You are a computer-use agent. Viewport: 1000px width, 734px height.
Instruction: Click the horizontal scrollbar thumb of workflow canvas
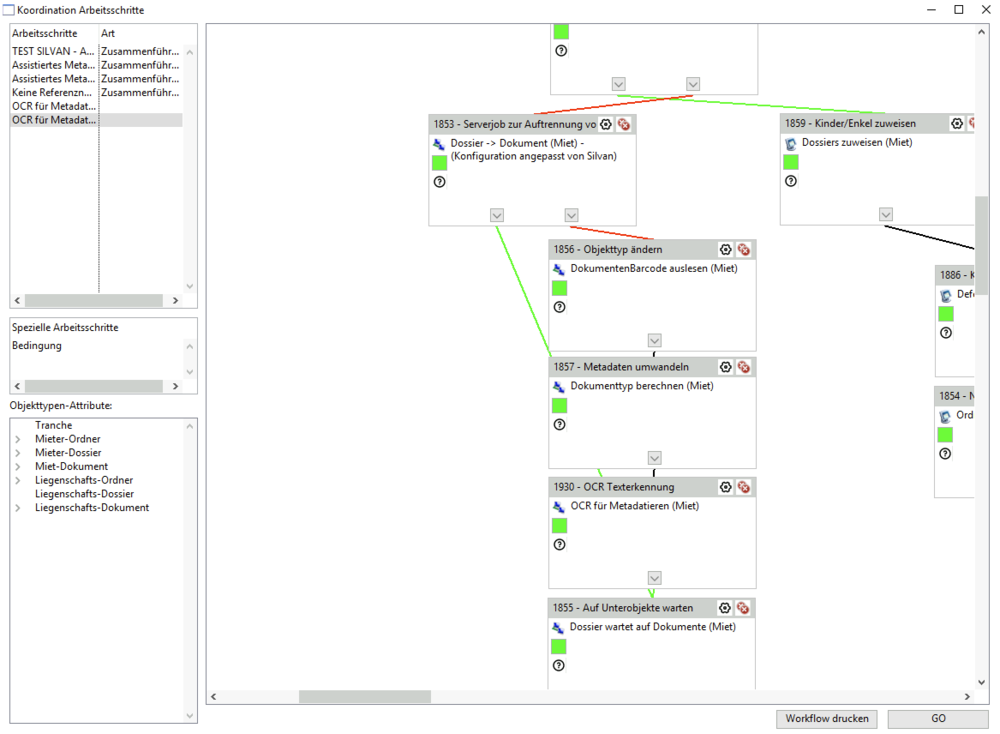364,697
